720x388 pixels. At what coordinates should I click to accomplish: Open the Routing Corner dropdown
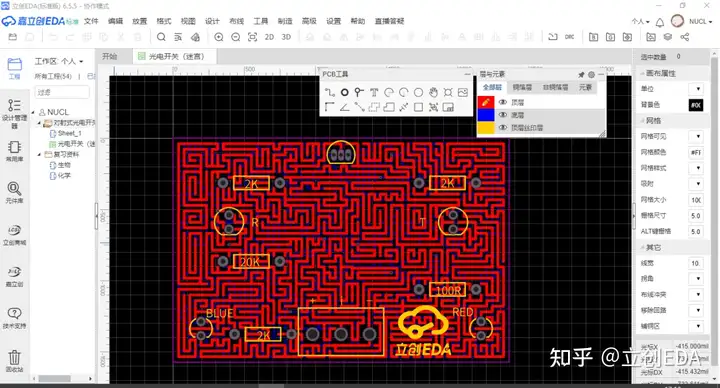(x=696, y=278)
